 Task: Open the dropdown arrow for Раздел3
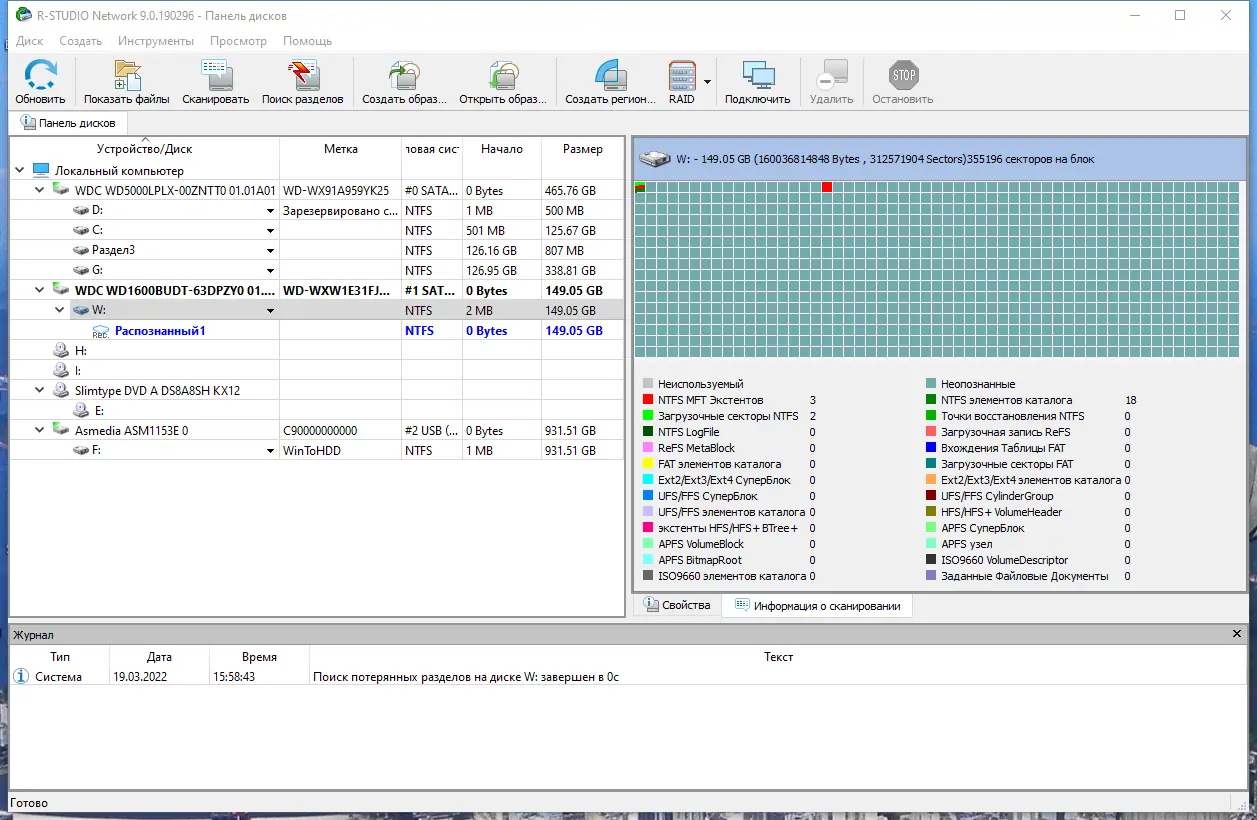[270, 251]
